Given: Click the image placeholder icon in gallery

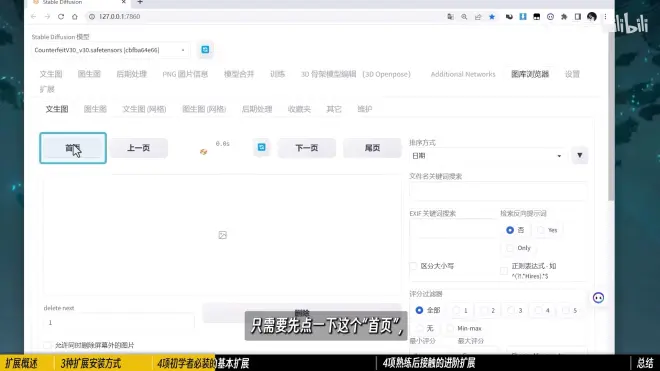Looking at the screenshot, I should coord(223,235).
